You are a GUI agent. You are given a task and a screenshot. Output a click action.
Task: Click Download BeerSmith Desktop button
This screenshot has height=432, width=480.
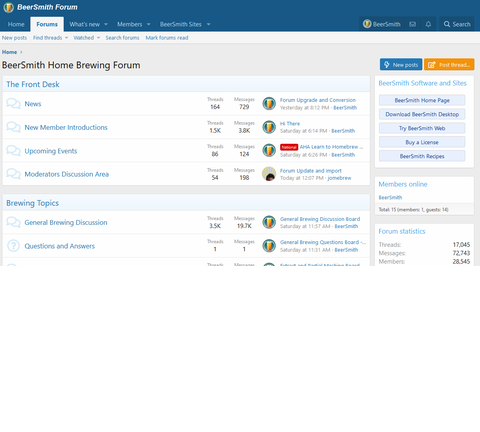click(x=422, y=114)
